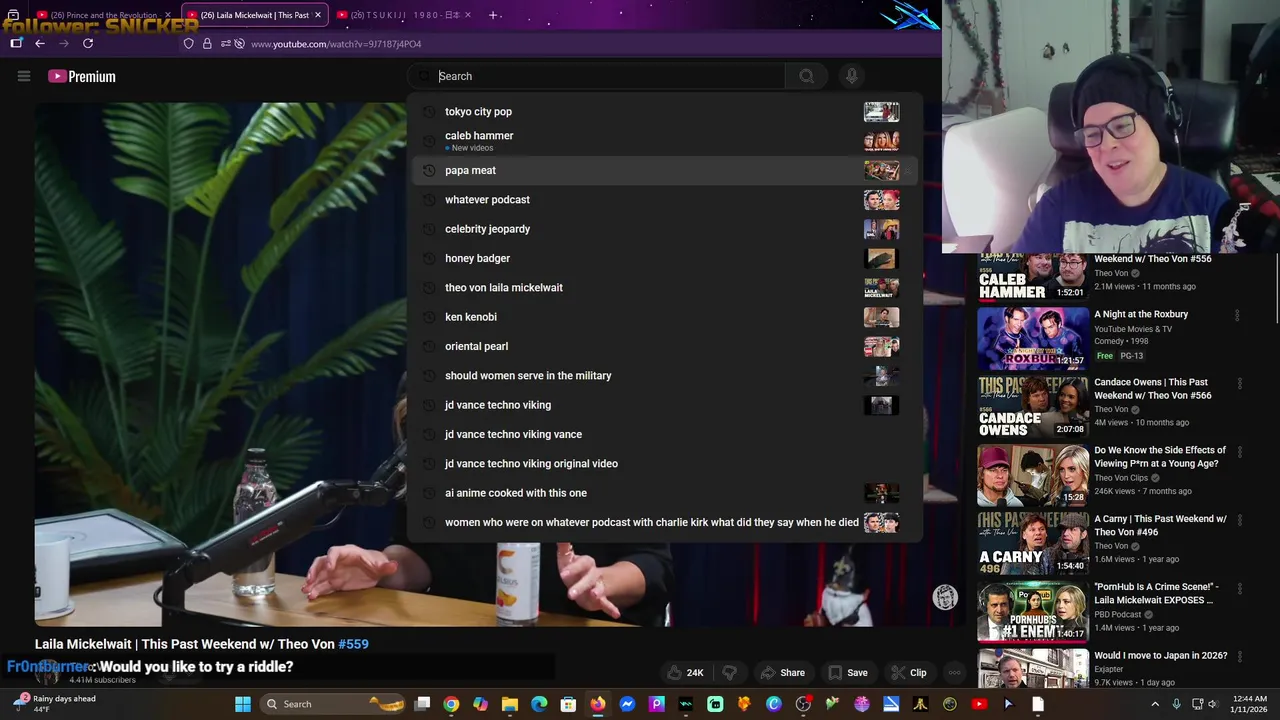Go to YouTube Premium home logo
The height and width of the screenshot is (720, 1280).
[82, 76]
